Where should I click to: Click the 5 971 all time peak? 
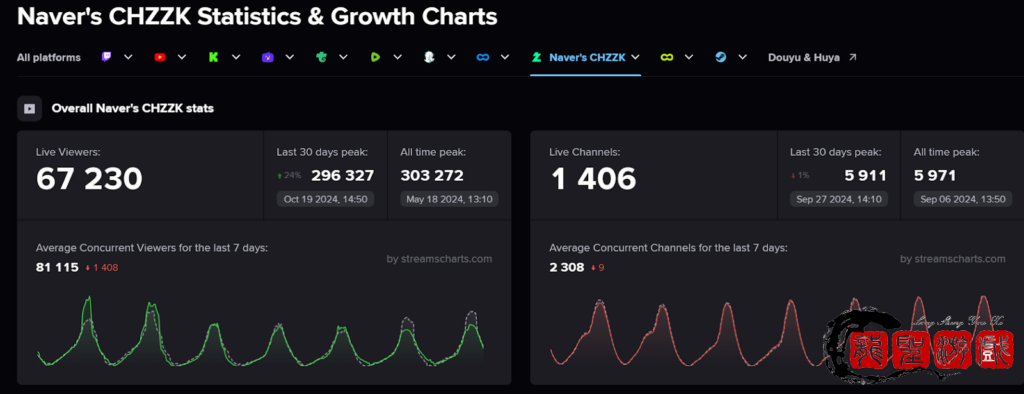click(x=935, y=176)
